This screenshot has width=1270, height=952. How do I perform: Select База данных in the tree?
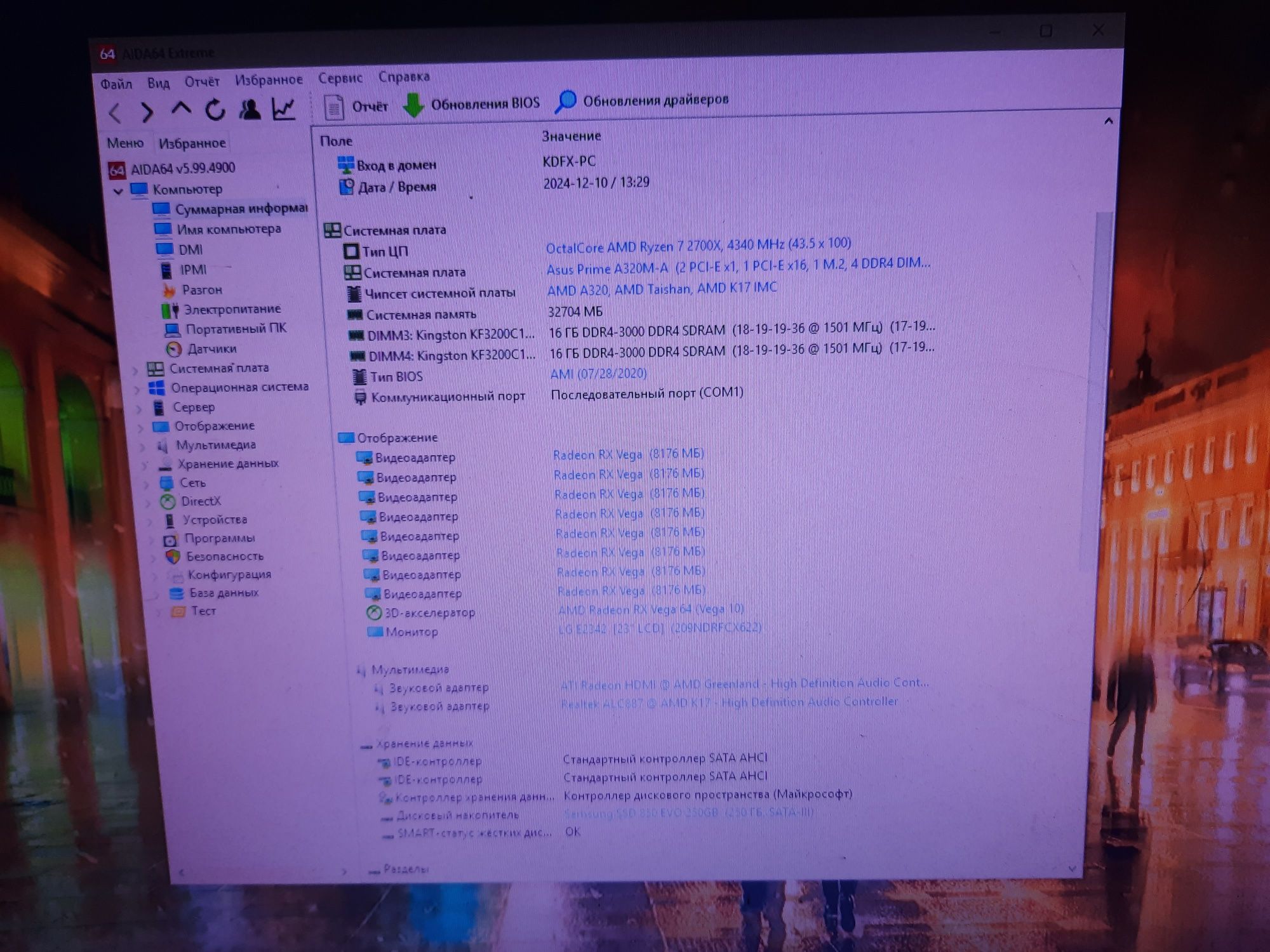coord(224,593)
